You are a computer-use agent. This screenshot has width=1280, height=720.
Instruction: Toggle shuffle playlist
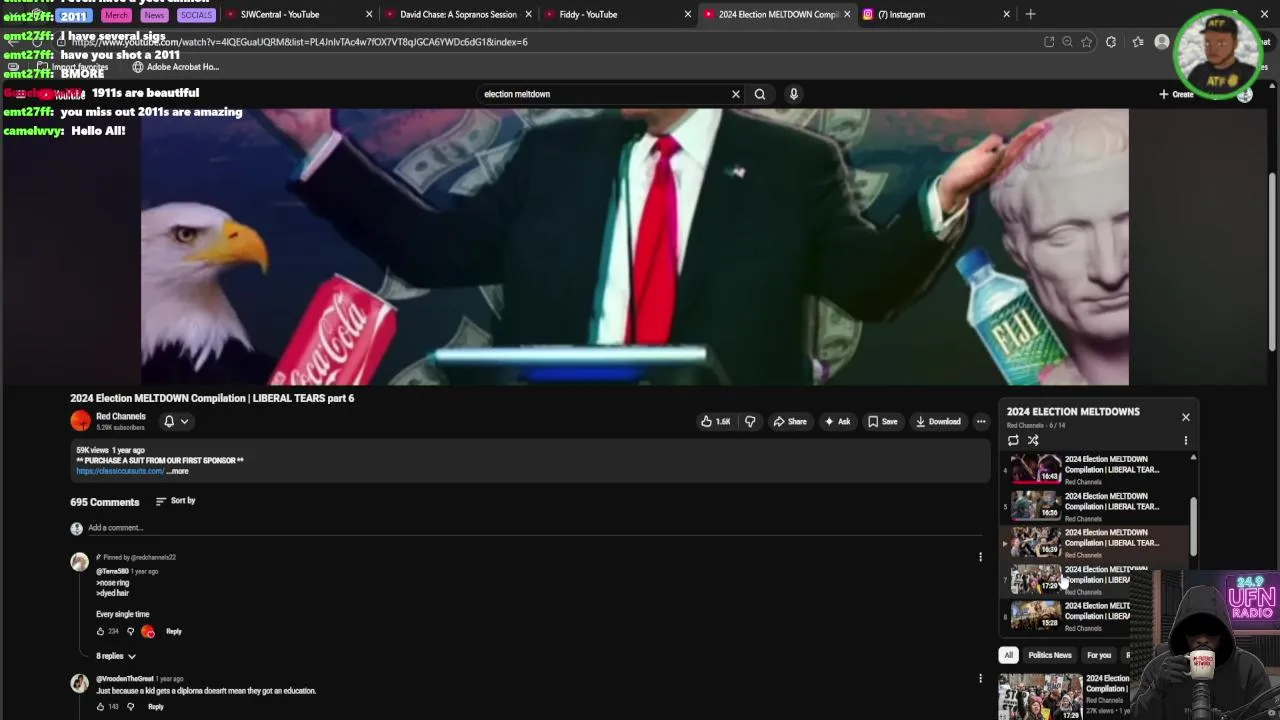click(x=1033, y=440)
